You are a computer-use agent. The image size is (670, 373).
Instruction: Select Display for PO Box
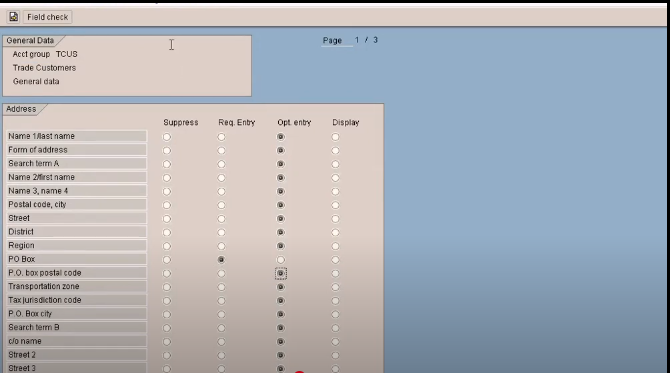tap(335, 260)
